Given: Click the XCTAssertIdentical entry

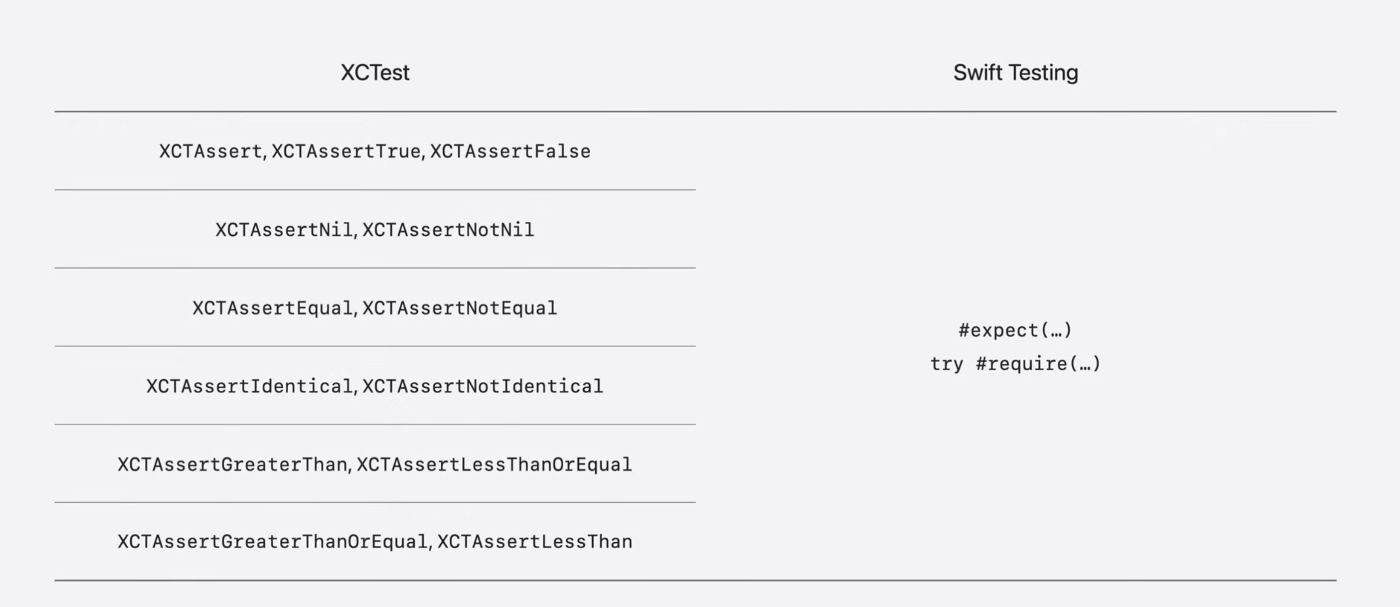Looking at the screenshot, I should click(x=249, y=386).
